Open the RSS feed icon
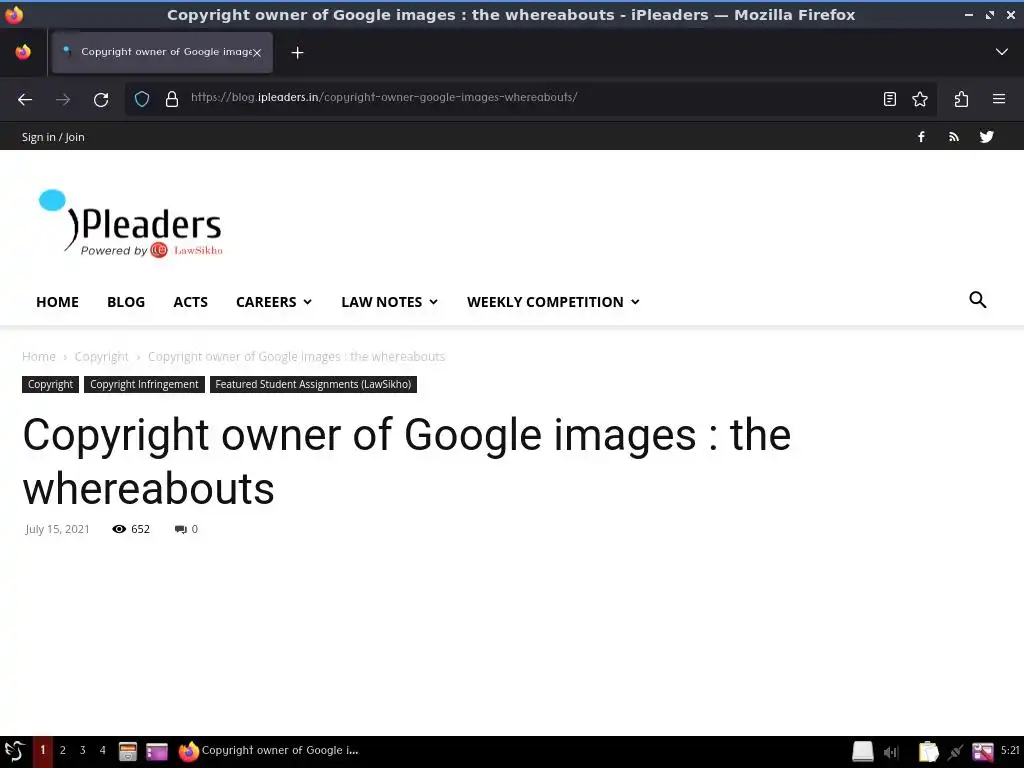The height and width of the screenshot is (768, 1024). point(953,136)
